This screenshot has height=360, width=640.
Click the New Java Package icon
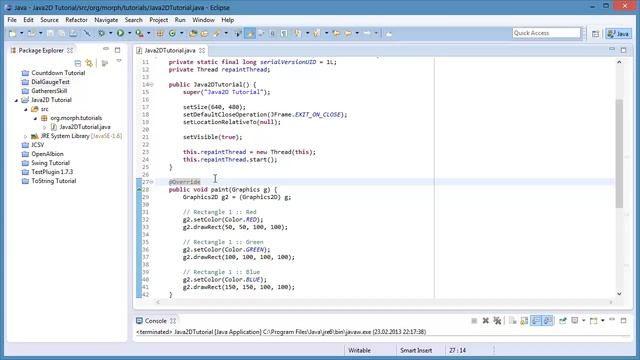(160, 33)
